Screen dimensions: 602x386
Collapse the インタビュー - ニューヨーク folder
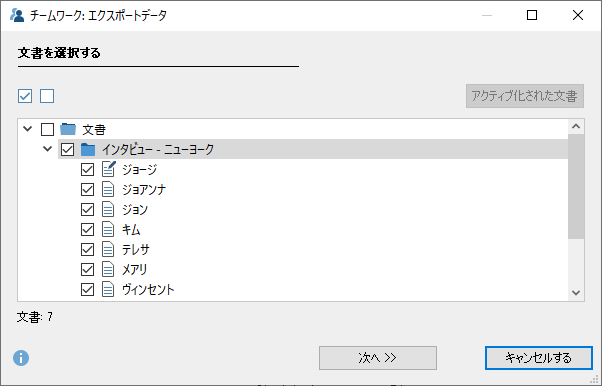tap(48, 149)
